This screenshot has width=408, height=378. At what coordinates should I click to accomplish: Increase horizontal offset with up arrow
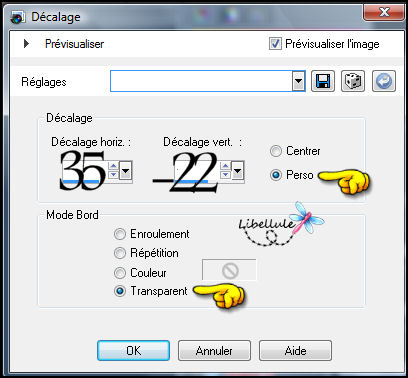114,166
